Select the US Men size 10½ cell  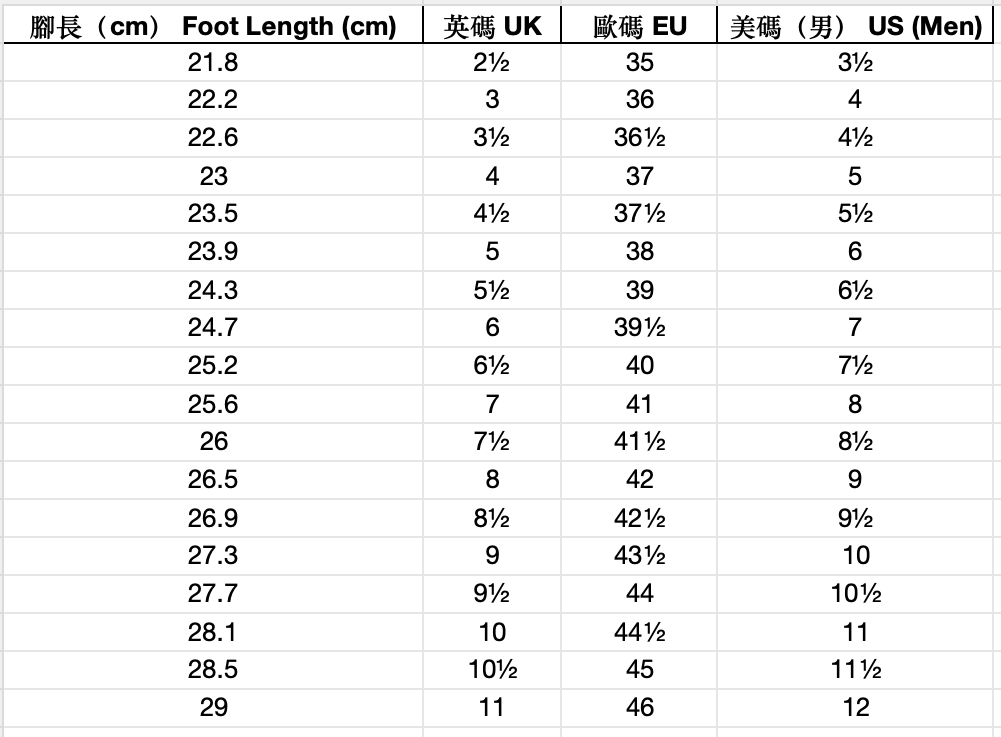click(855, 594)
